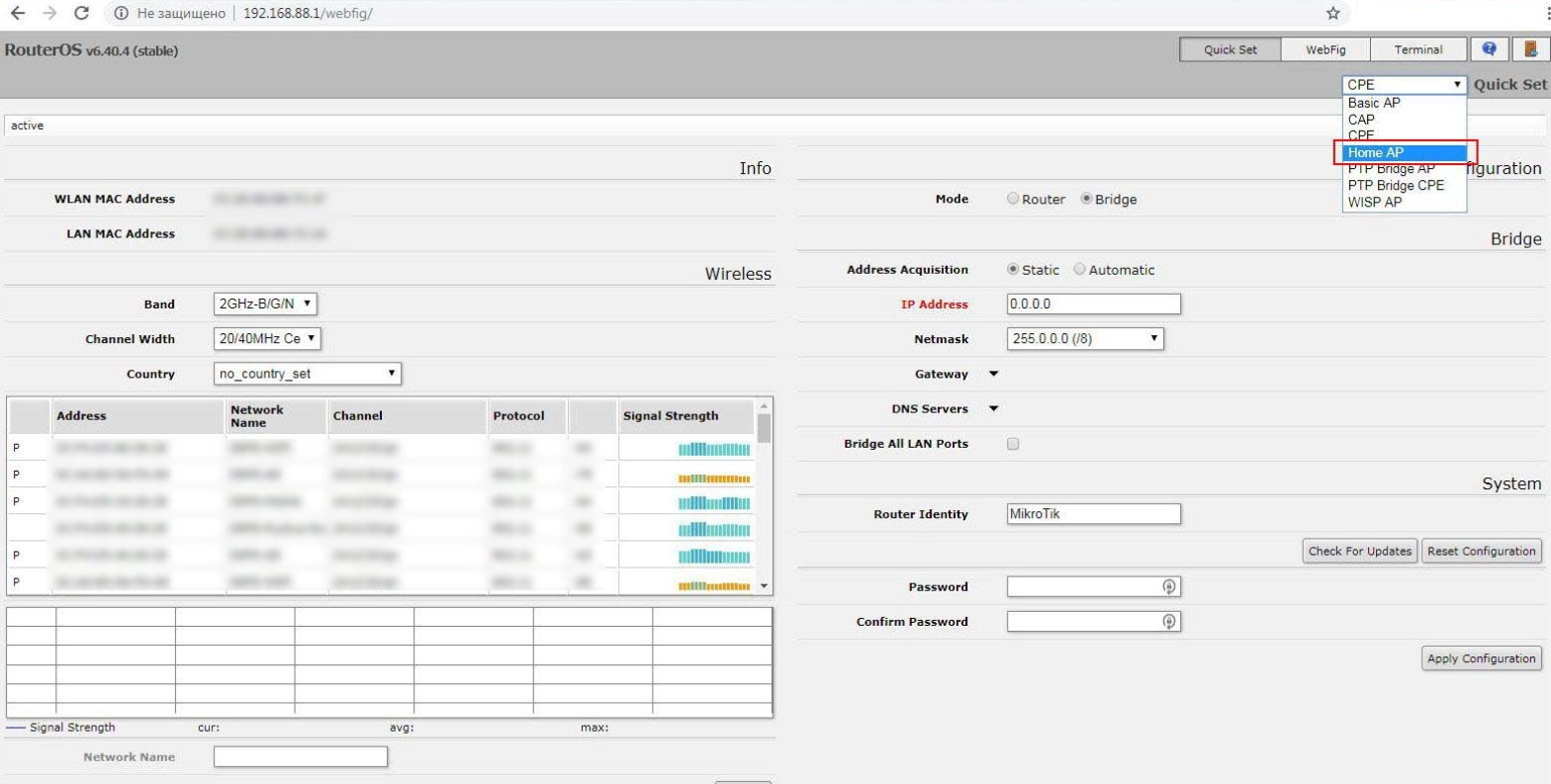Open the Netmask dropdown
This screenshot has width=1551, height=784.
1085,338
